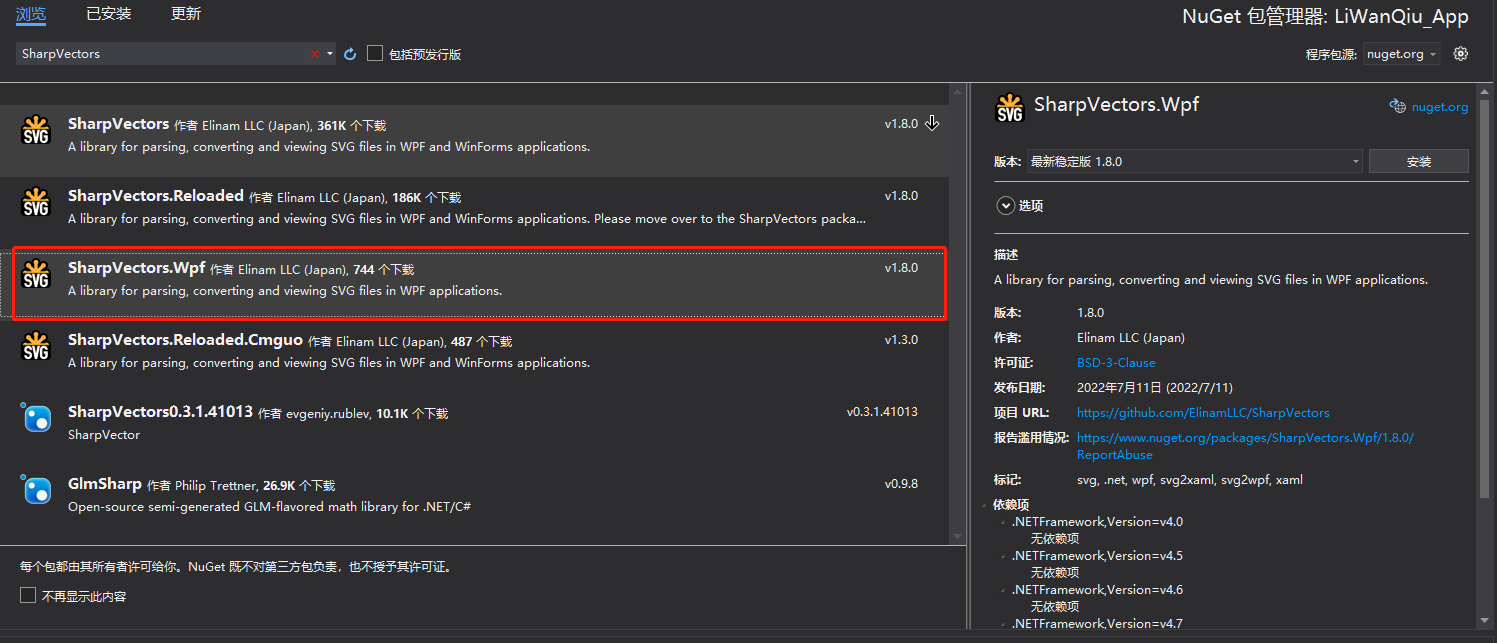Open version dropdown showing 1.8.0
The image size is (1497, 643).
click(x=1195, y=161)
